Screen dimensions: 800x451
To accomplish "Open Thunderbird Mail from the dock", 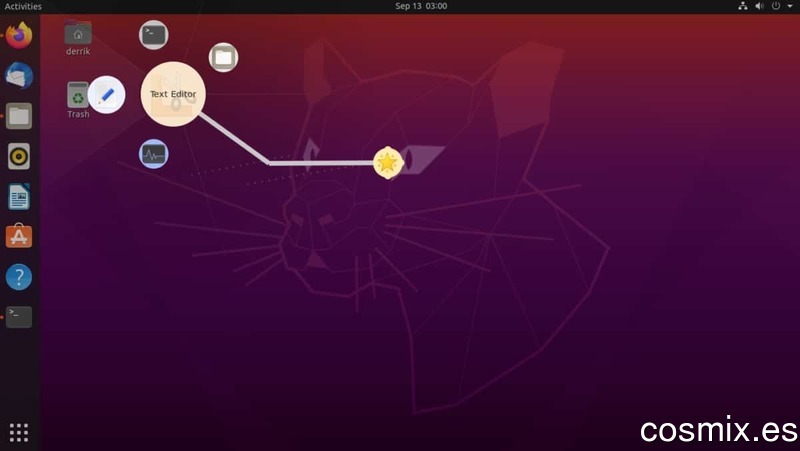I will click(x=19, y=76).
